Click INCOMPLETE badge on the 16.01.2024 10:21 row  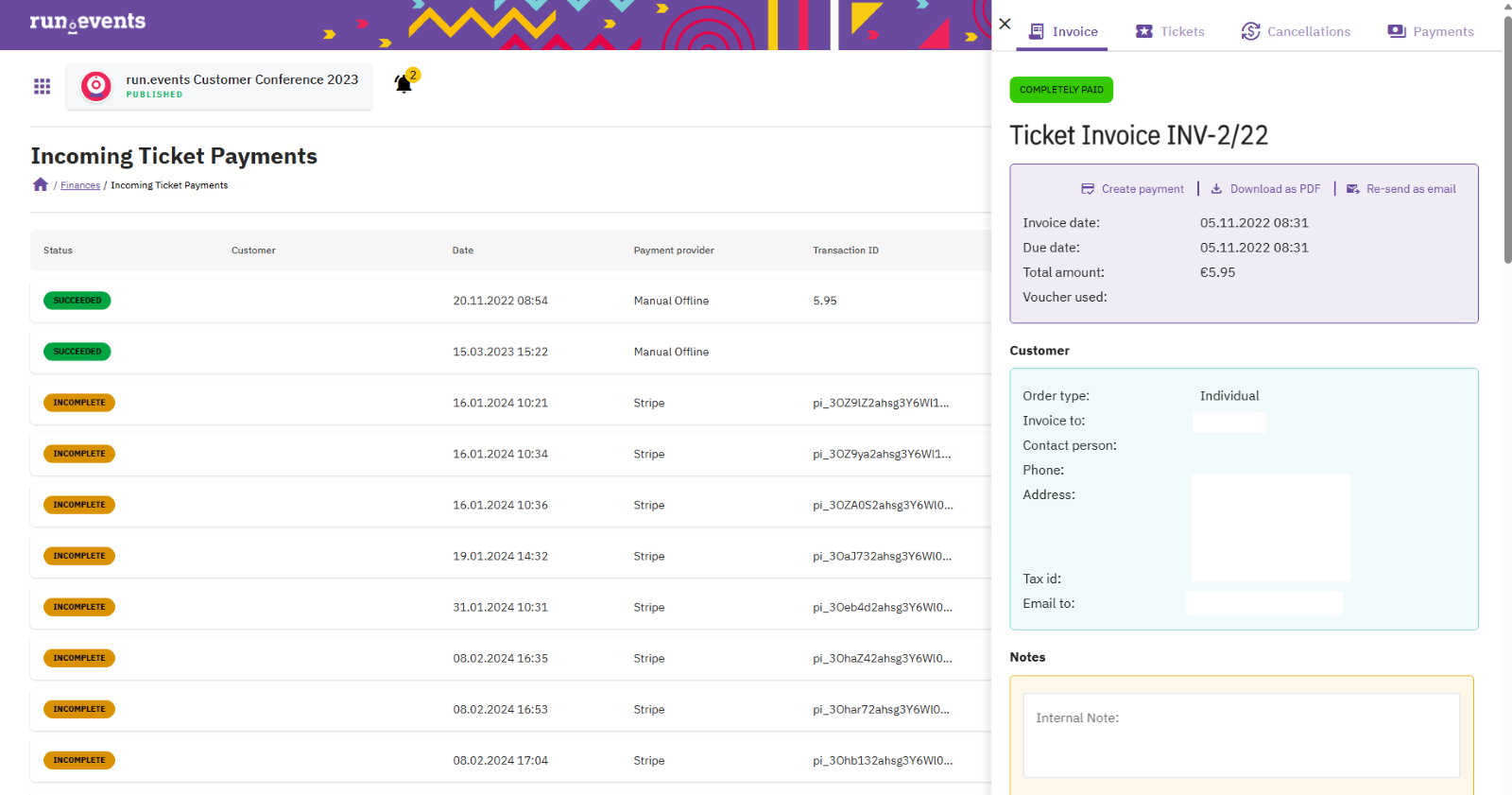pyautogui.click(x=79, y=403)
